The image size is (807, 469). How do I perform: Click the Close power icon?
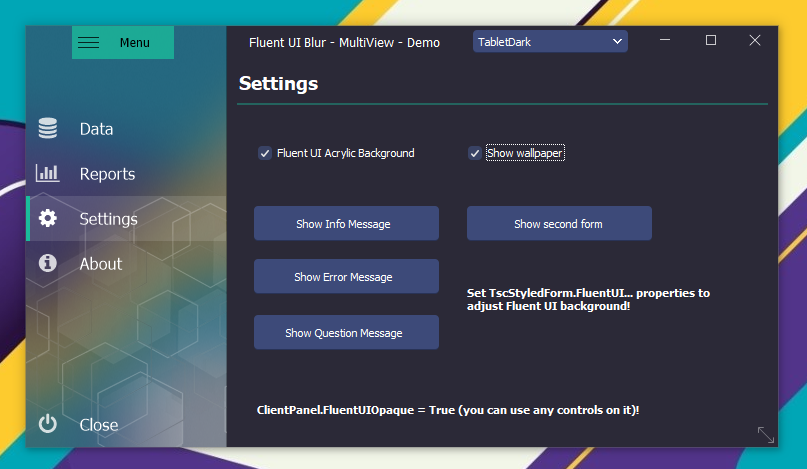click(x=48, y=424)
